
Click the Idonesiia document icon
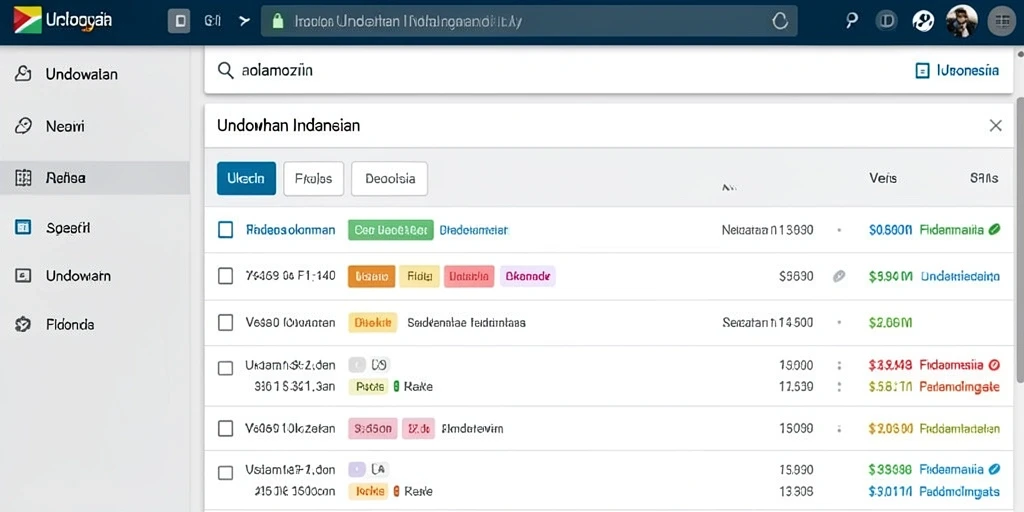pos(922,71)
